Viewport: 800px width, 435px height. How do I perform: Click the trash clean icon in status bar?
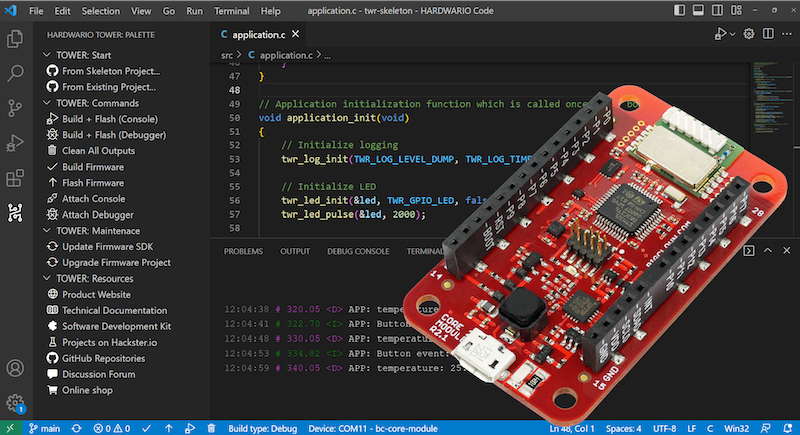point(211,428)
